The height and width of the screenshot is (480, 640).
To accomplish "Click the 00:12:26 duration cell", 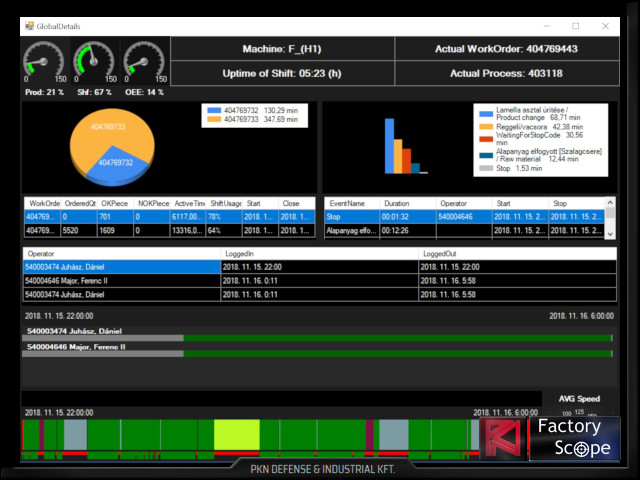I will click(x=408, y=231).
